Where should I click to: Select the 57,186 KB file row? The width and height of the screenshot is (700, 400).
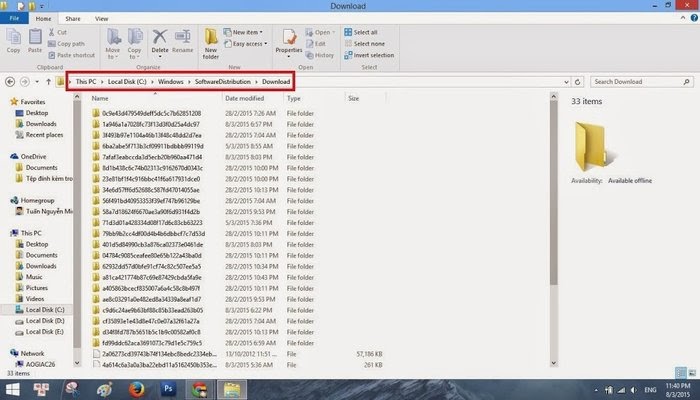pos(237,354)
